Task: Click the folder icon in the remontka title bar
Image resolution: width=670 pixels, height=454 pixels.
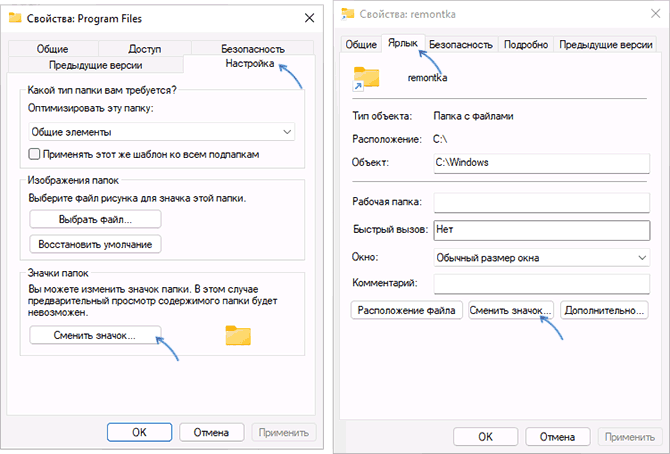Action: [x=348, y=13]
